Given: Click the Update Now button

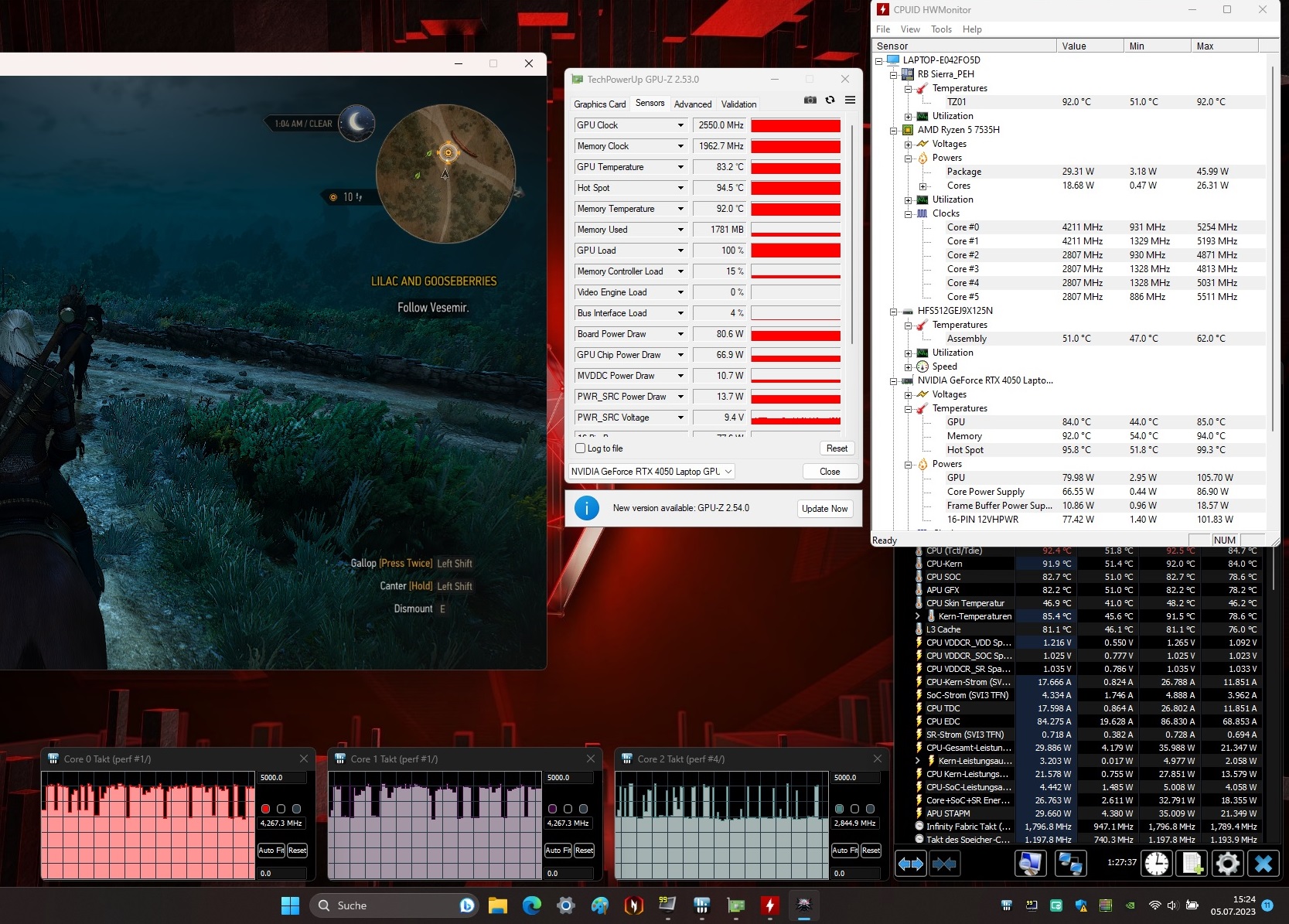Looking at the screenshot, I should [x=824, y=509].
